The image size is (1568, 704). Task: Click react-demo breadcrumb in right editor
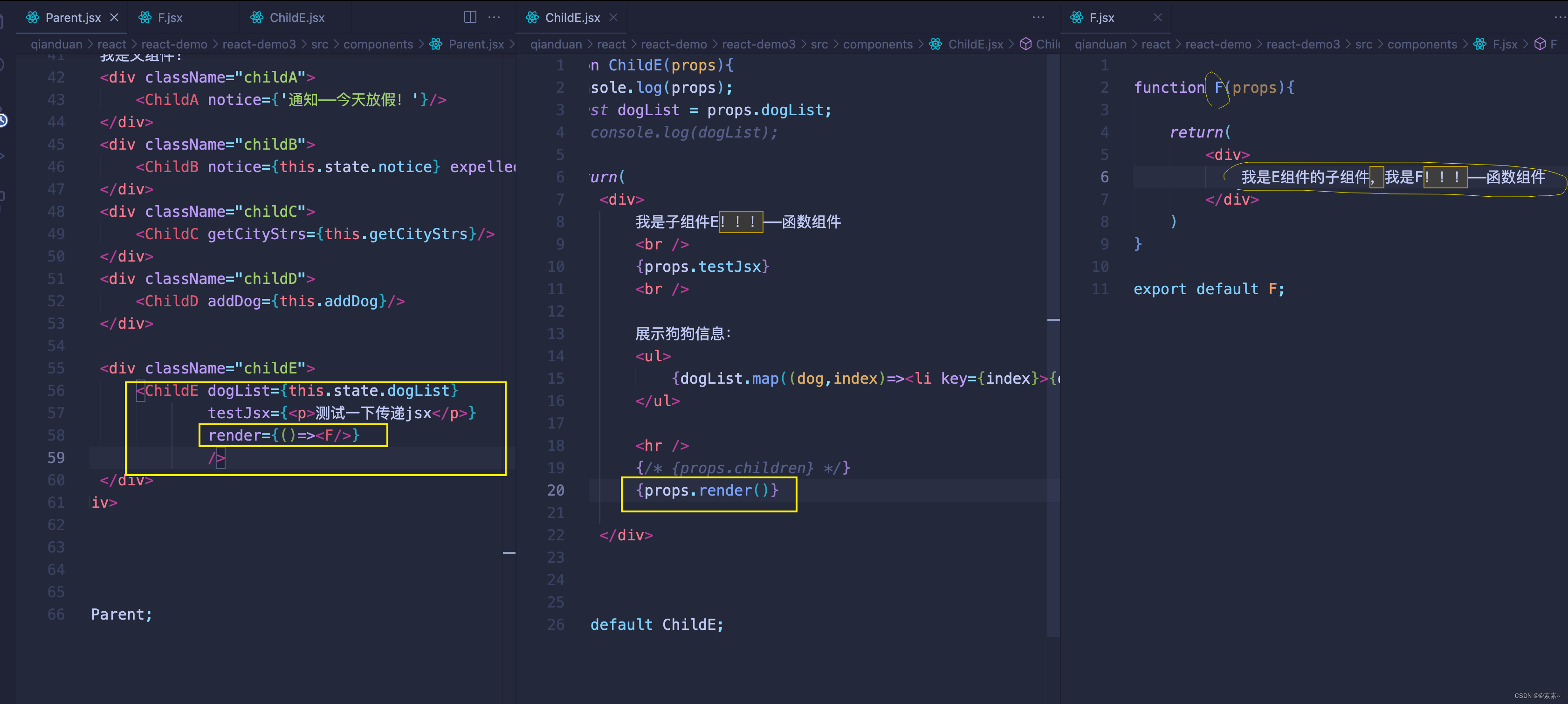pos(1218,44)
